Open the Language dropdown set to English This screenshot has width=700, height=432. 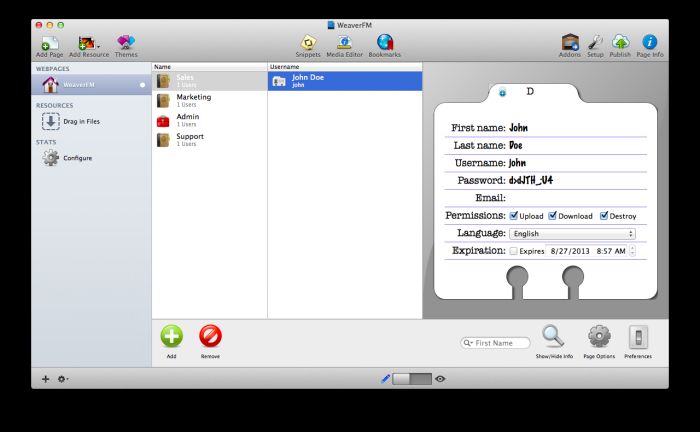tap(572, 233)
